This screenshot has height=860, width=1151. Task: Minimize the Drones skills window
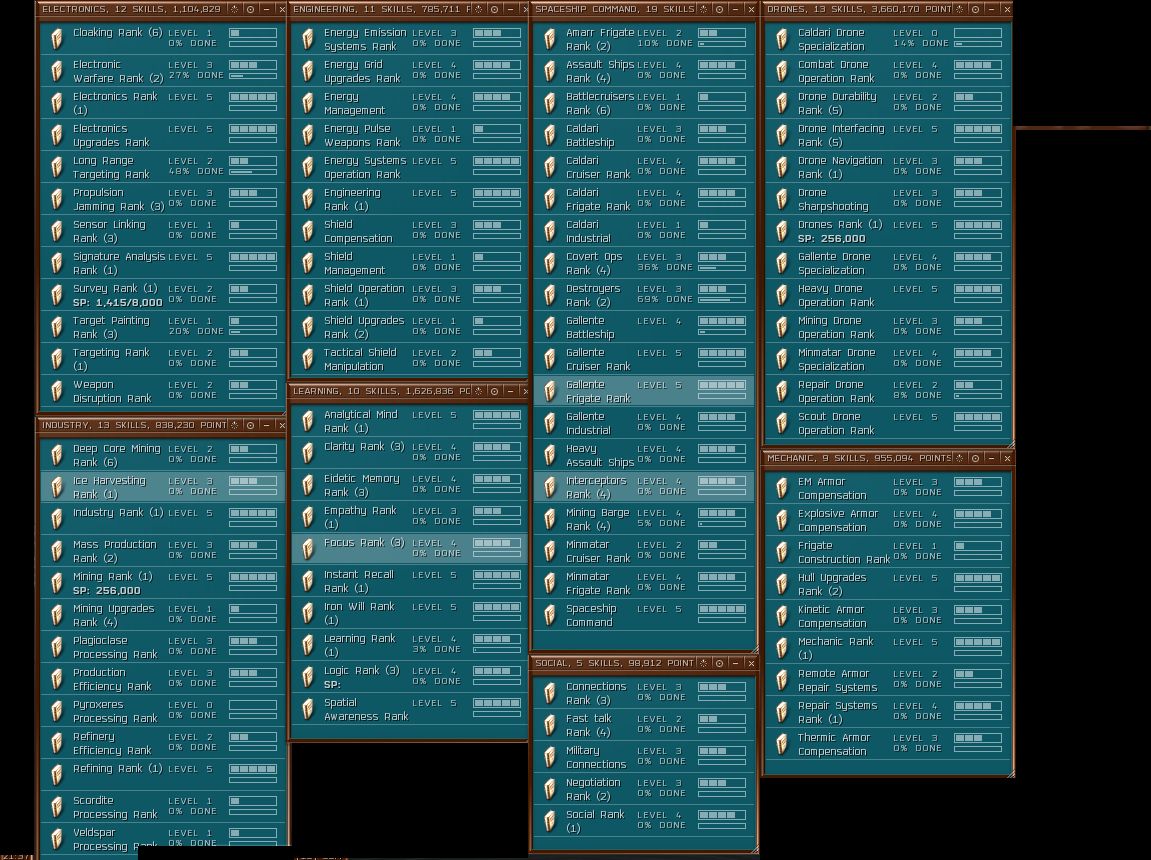pyautogui.click(x=991, y=10)
